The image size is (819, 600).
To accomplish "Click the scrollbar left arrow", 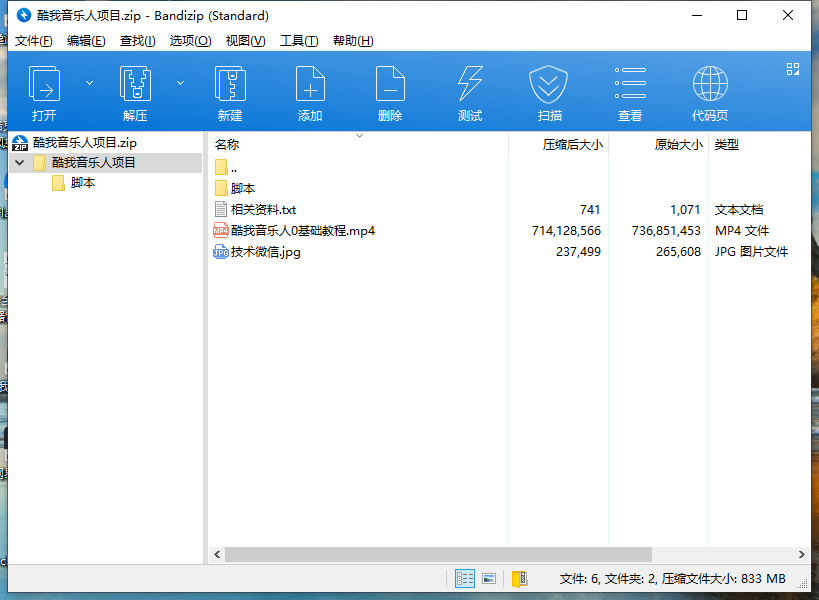I will coord(217,554).
